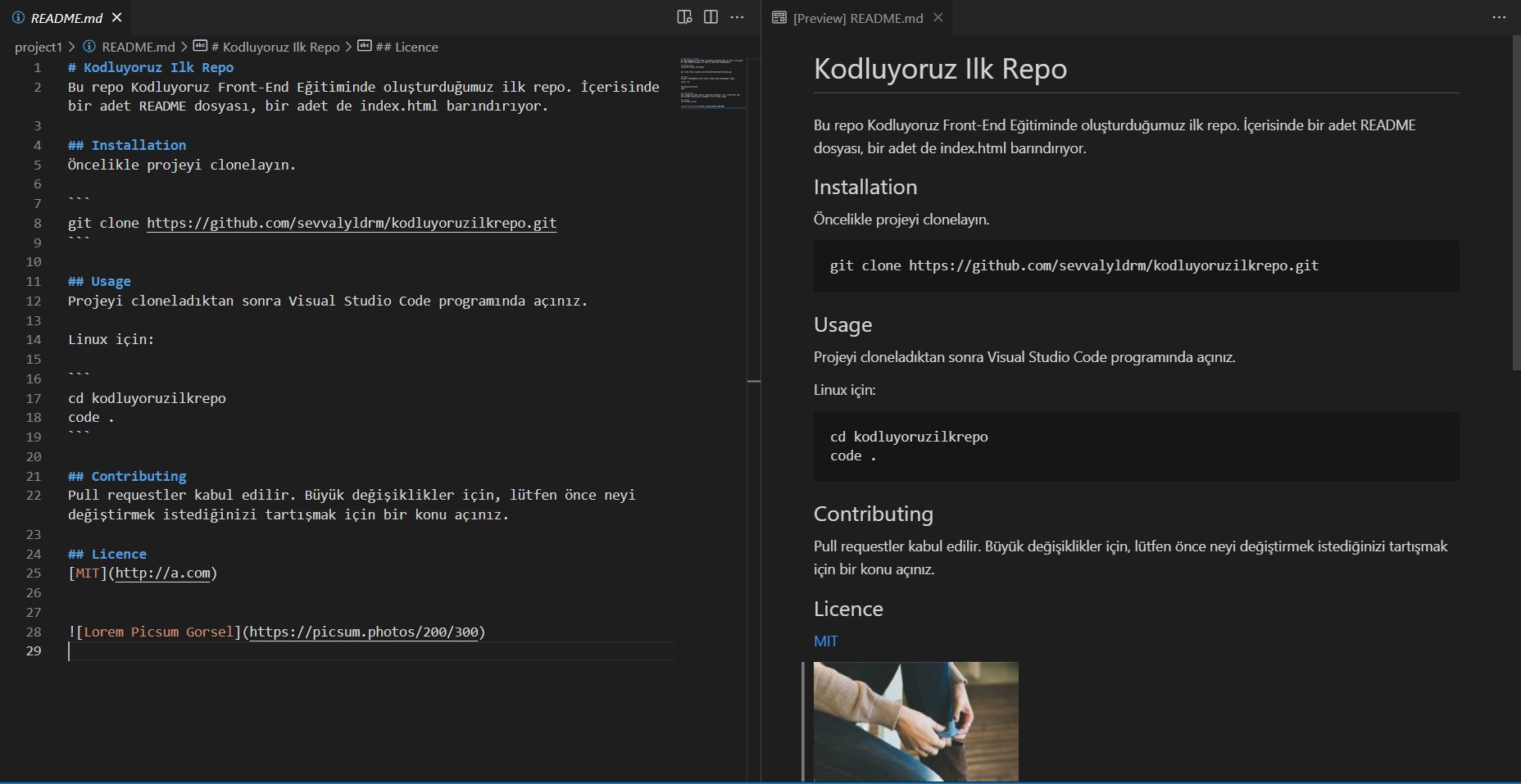Viewport: 1521px width, 784px height.
Task: Click the preview pane vertical scrollbar
Action: coord(1516,204)
